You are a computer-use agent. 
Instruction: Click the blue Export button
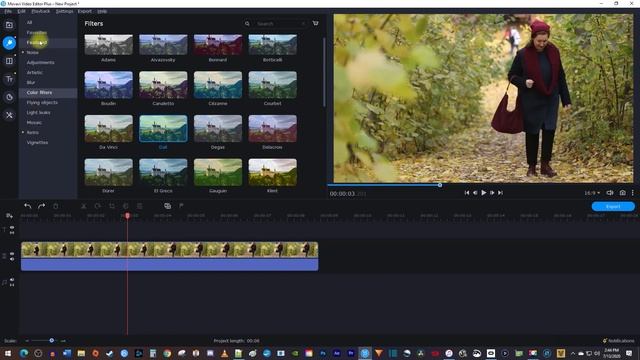pyautogui.click(x=613, y=207)
